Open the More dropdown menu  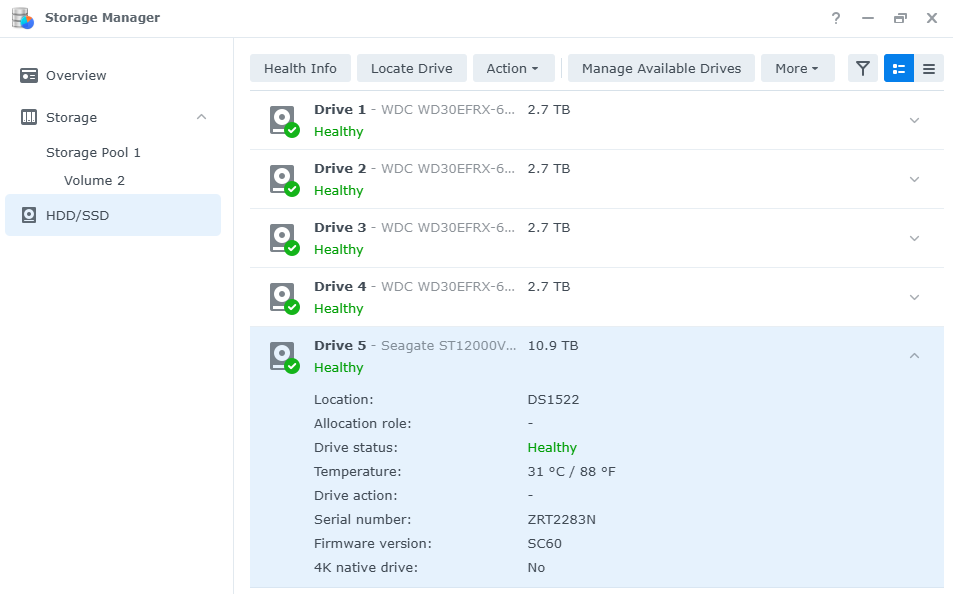[x=797, y=68]
